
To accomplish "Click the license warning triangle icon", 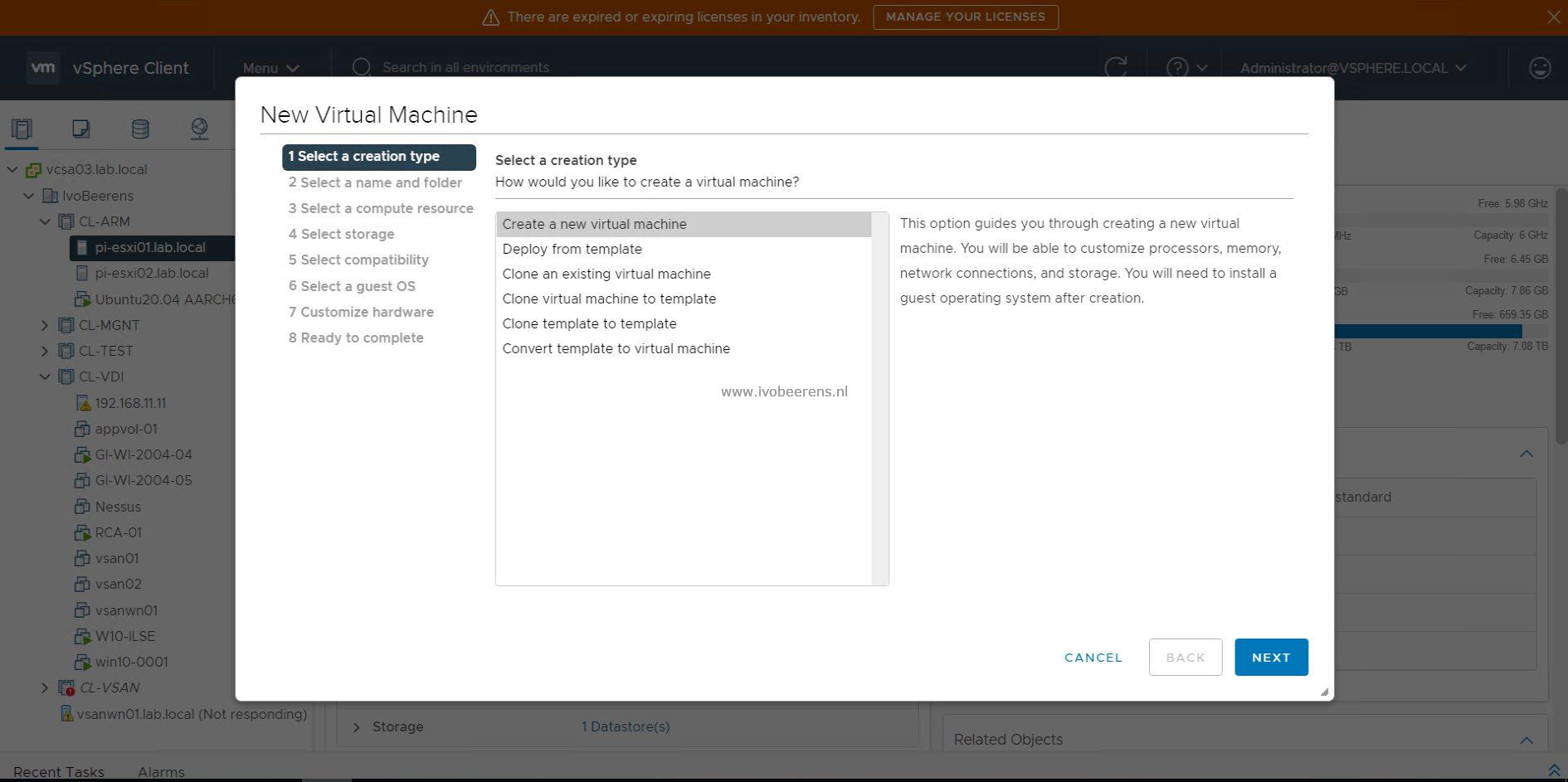I will [490, 17].
